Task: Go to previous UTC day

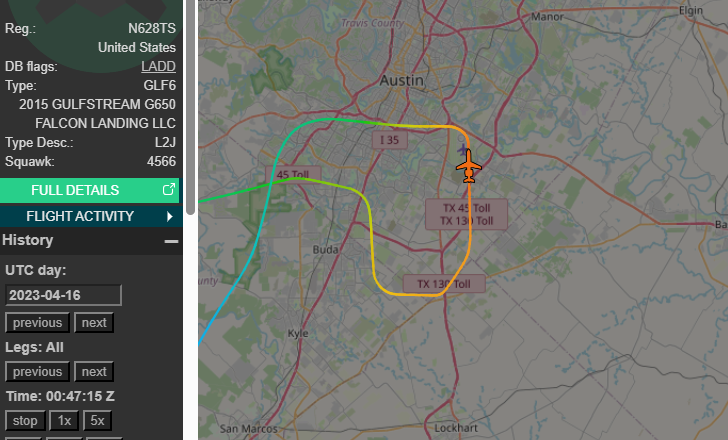Action: (37, 323)
